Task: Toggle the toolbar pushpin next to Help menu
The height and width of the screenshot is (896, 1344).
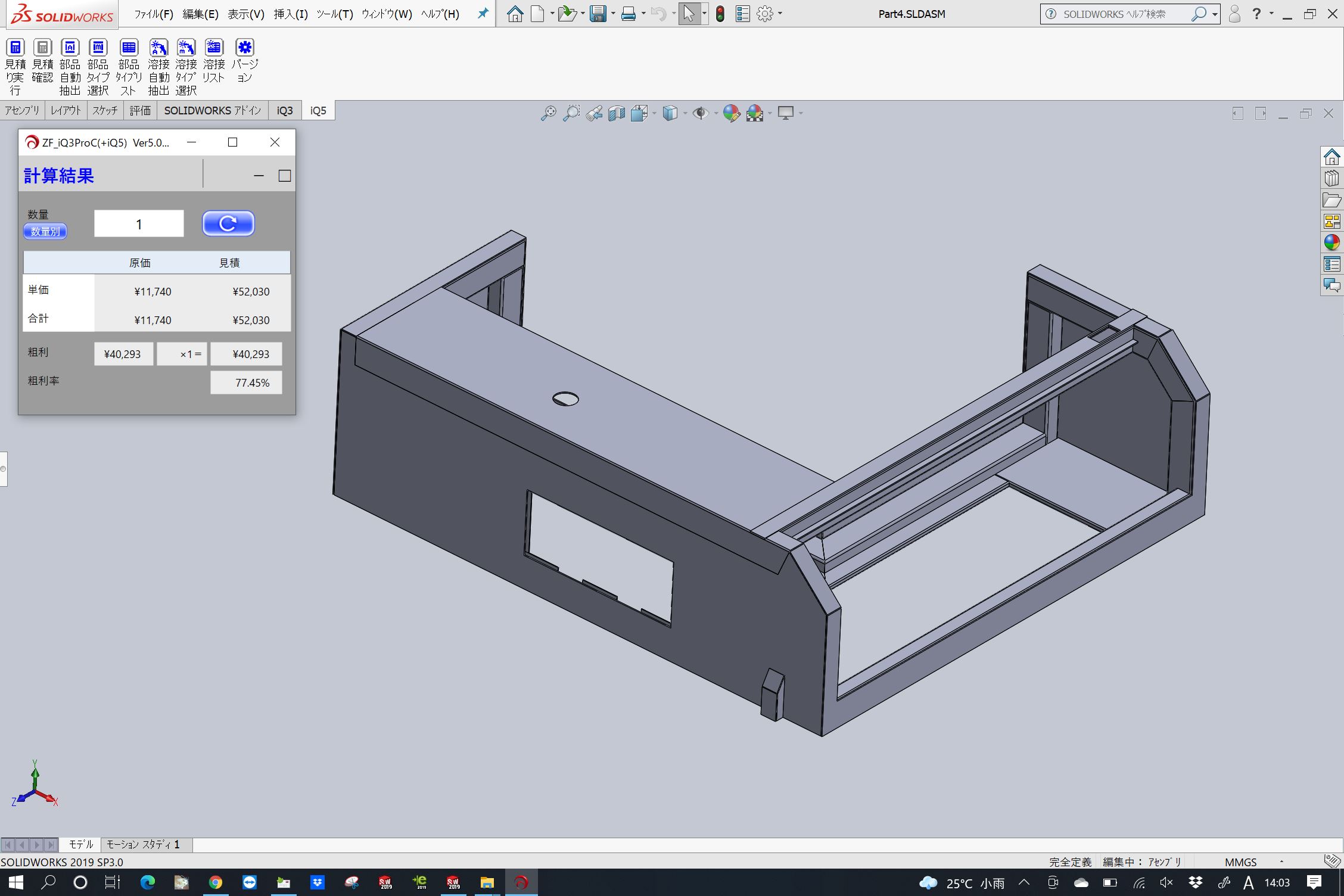Action: 482,13
